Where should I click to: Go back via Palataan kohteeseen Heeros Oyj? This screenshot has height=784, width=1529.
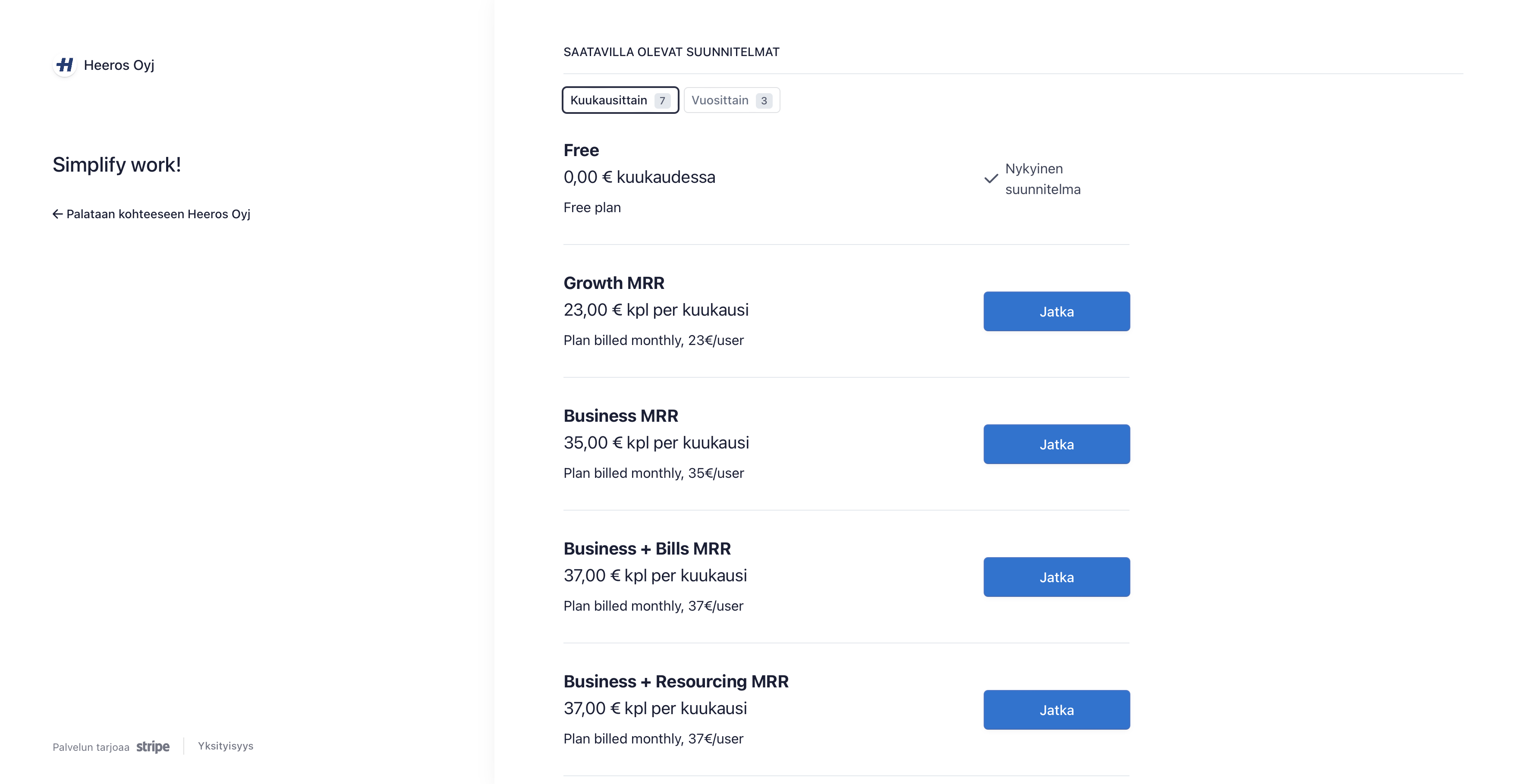point(151,214)
